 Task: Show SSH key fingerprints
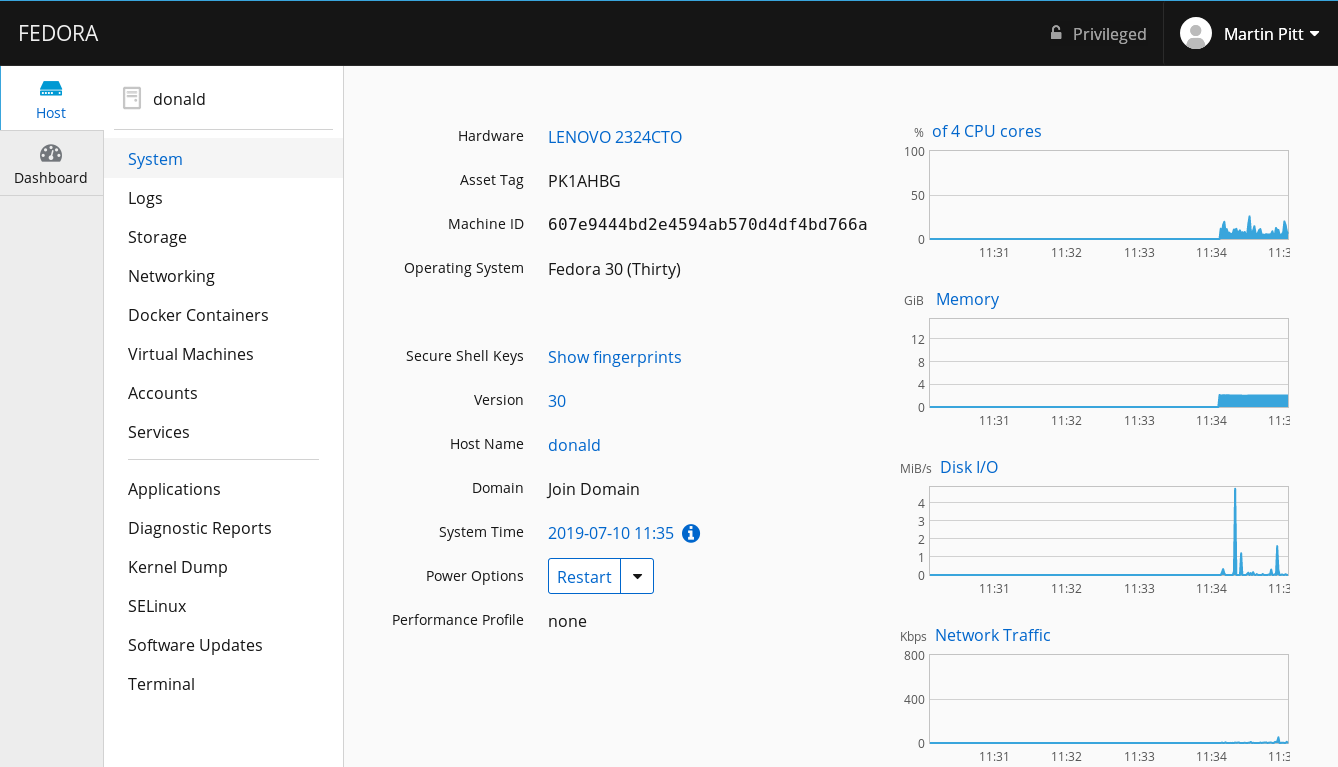(615, 357)
